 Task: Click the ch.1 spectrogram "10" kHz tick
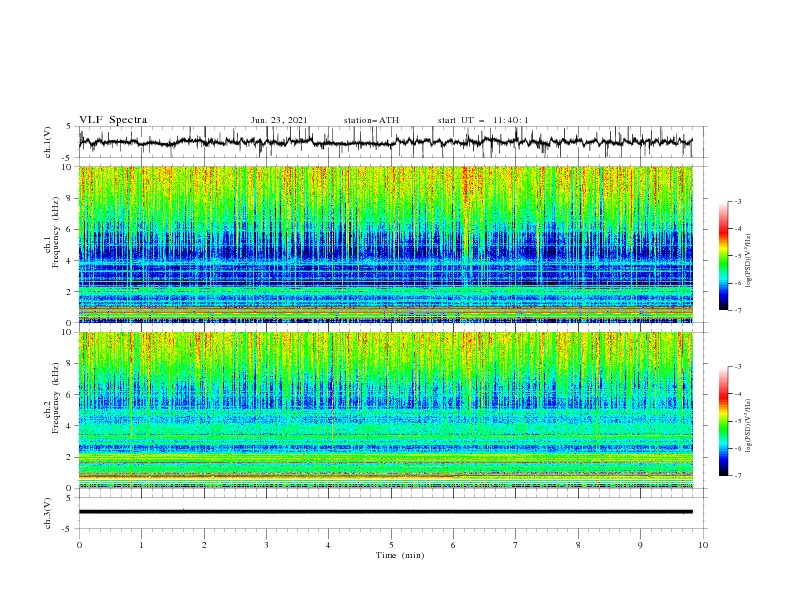click(69, 167)
